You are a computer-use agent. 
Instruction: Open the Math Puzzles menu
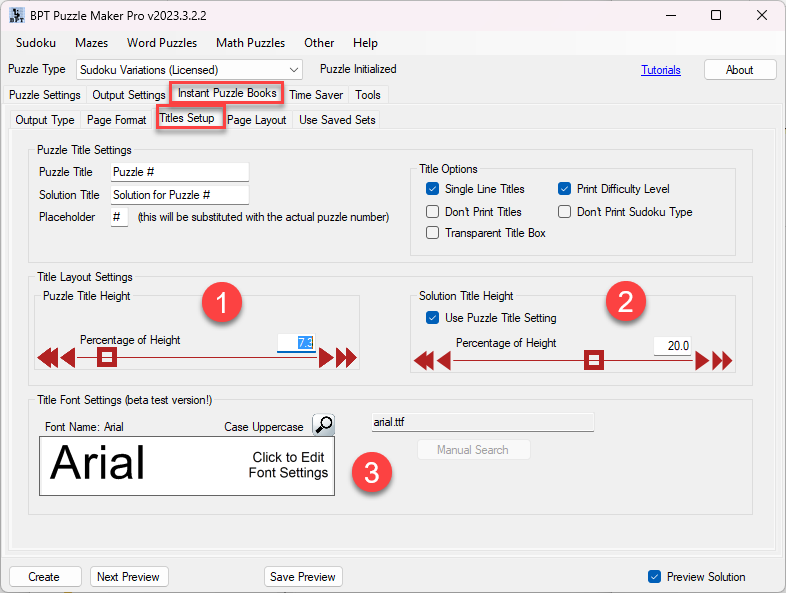pyautogui.click(x=250, y=43)
